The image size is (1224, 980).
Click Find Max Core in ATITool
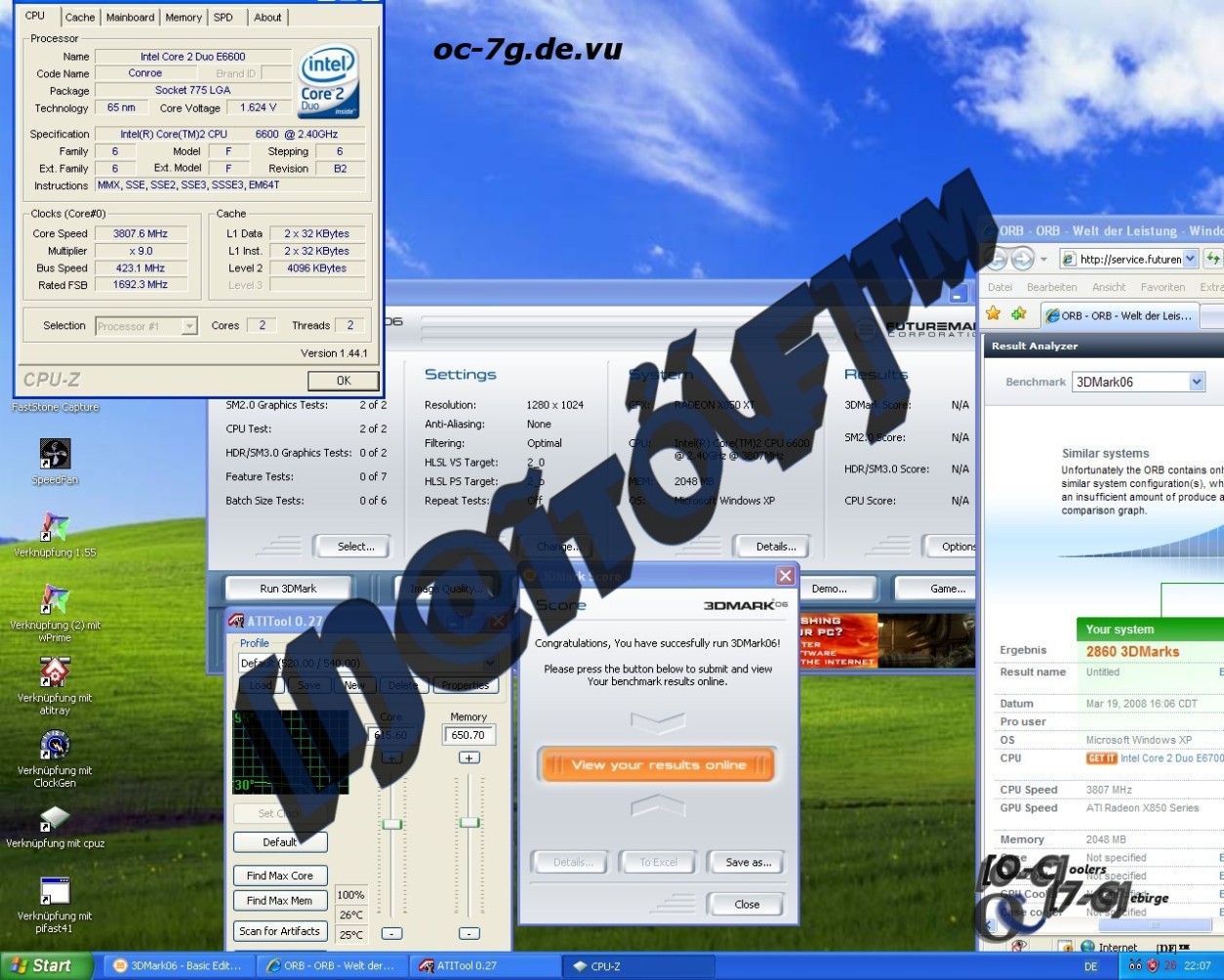click(x=280, y=876)
